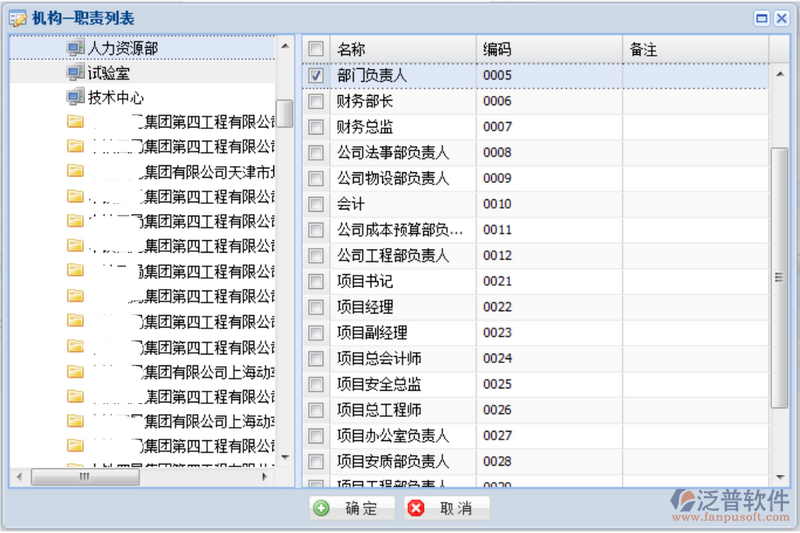Click the tree horizontal scrollbar thumb
The height and width of the screenshot is (533, 800).
pyautogui.click(x=85, y=477)
